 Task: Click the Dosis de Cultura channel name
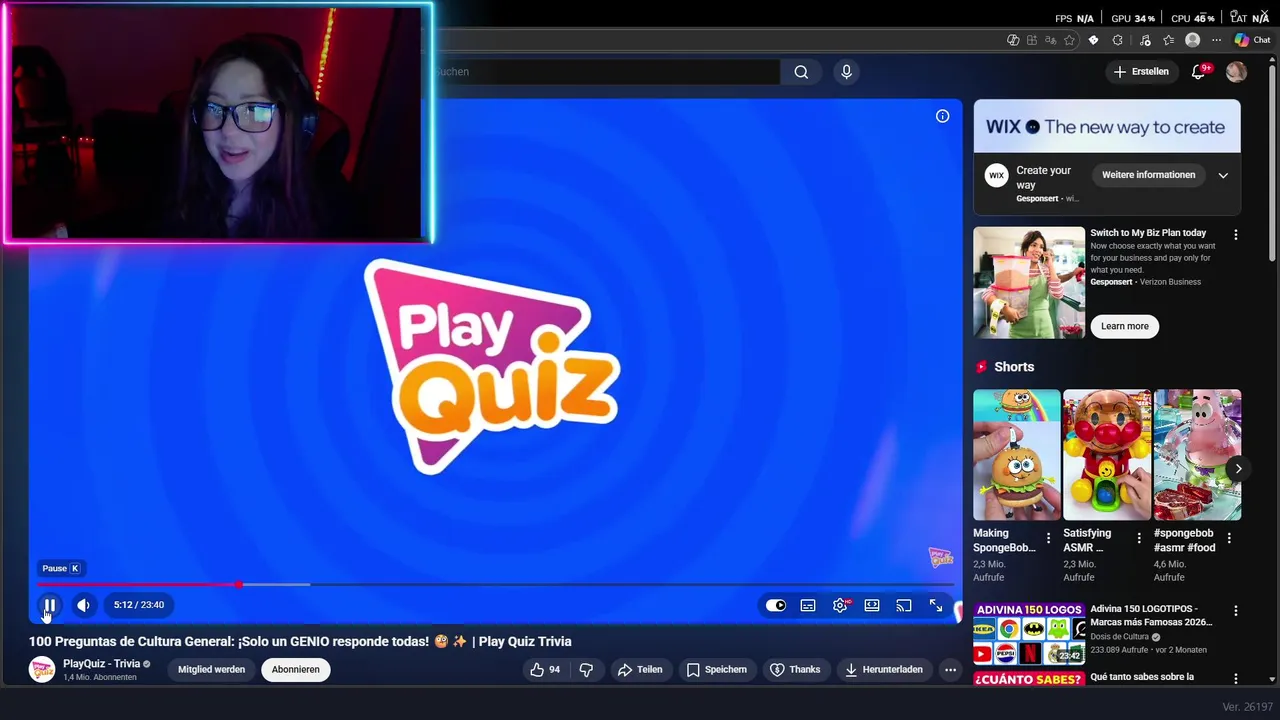coord(1120,637)
